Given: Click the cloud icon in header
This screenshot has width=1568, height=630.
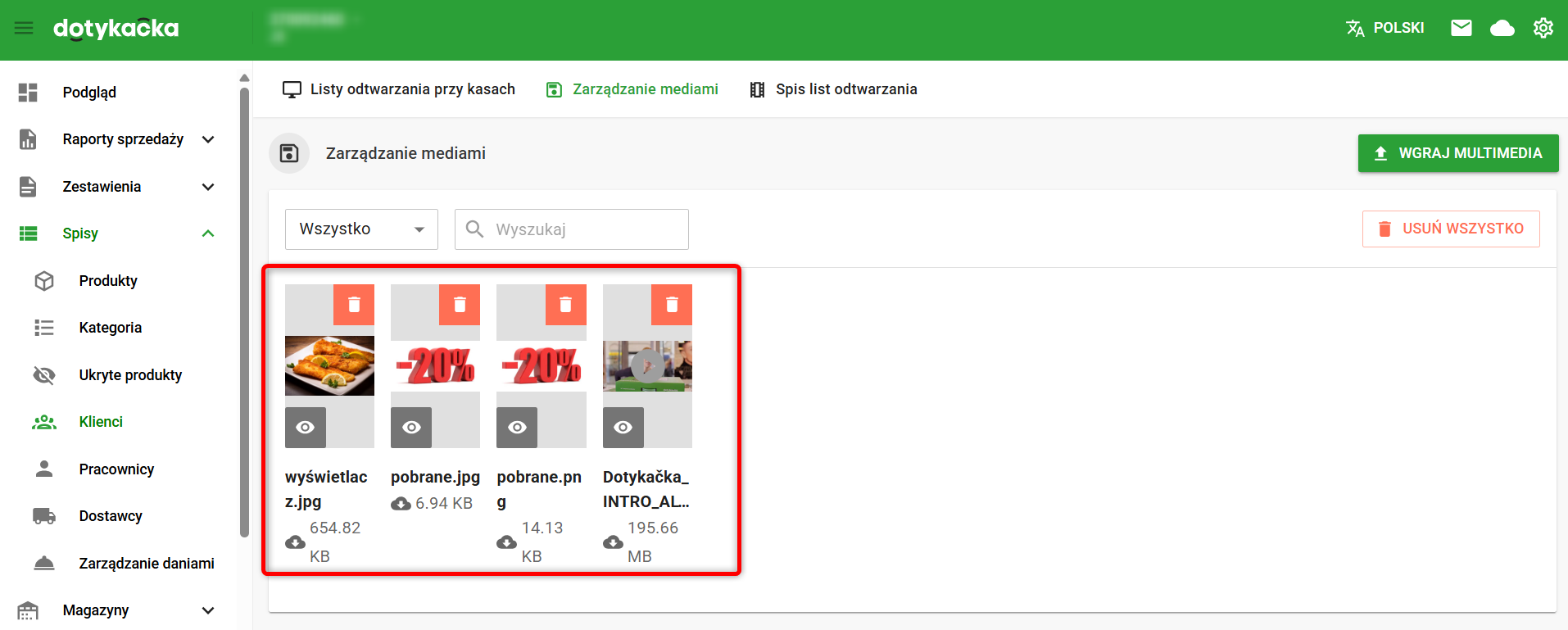Looking at the screenshot, I should 1502,29.
